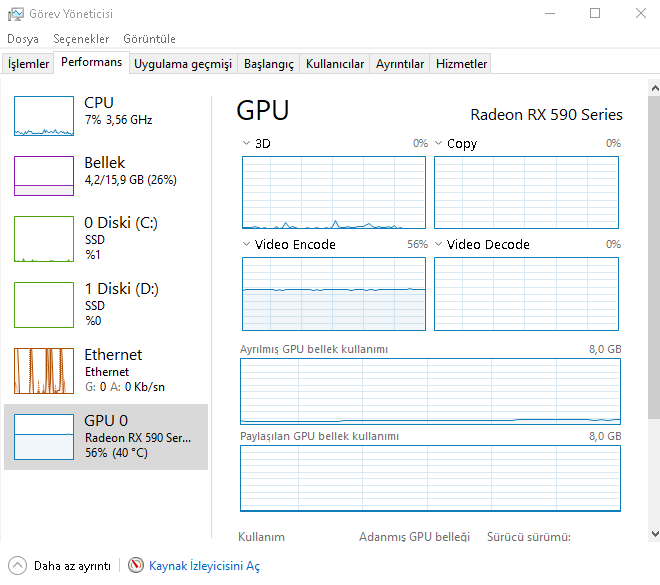The height and width of the screenshot is (585, 660).
Task: Click the vertical scrollbar on the right
Action: pyautogui.click(x=653, y=300)
